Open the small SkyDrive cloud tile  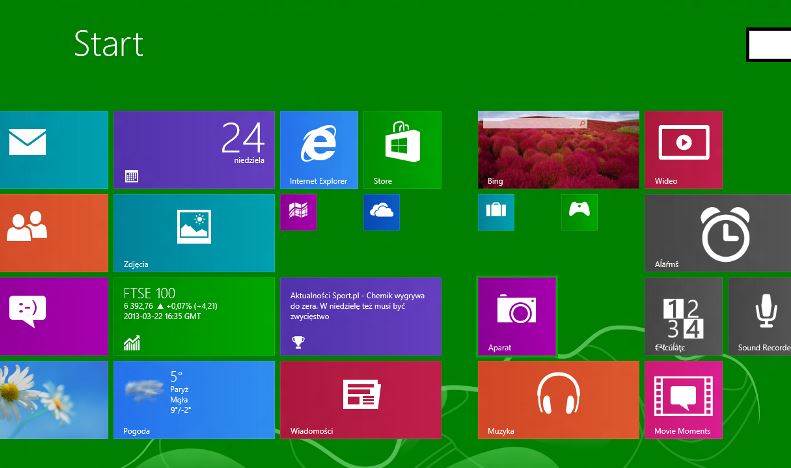tap(381, 212)
